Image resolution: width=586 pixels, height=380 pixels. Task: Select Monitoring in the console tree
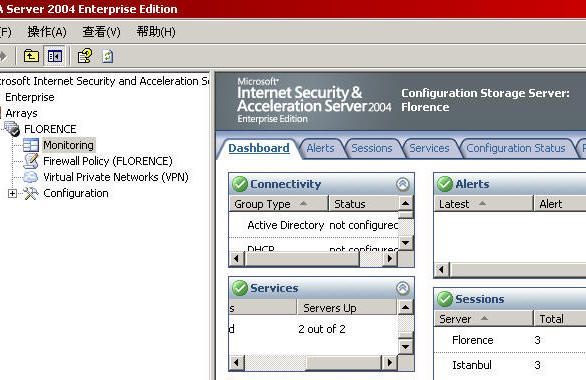(68, 145)
